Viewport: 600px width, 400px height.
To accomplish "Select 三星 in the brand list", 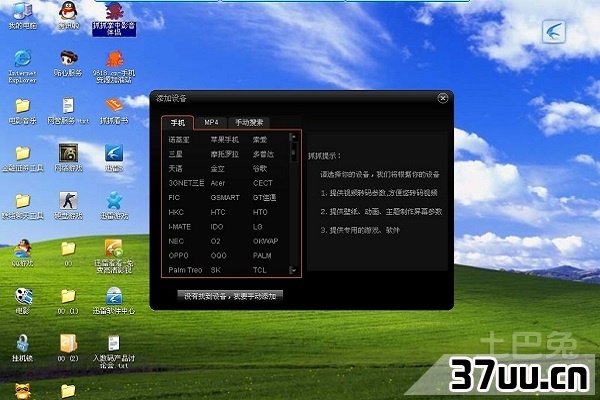I will tap(175, 154).
